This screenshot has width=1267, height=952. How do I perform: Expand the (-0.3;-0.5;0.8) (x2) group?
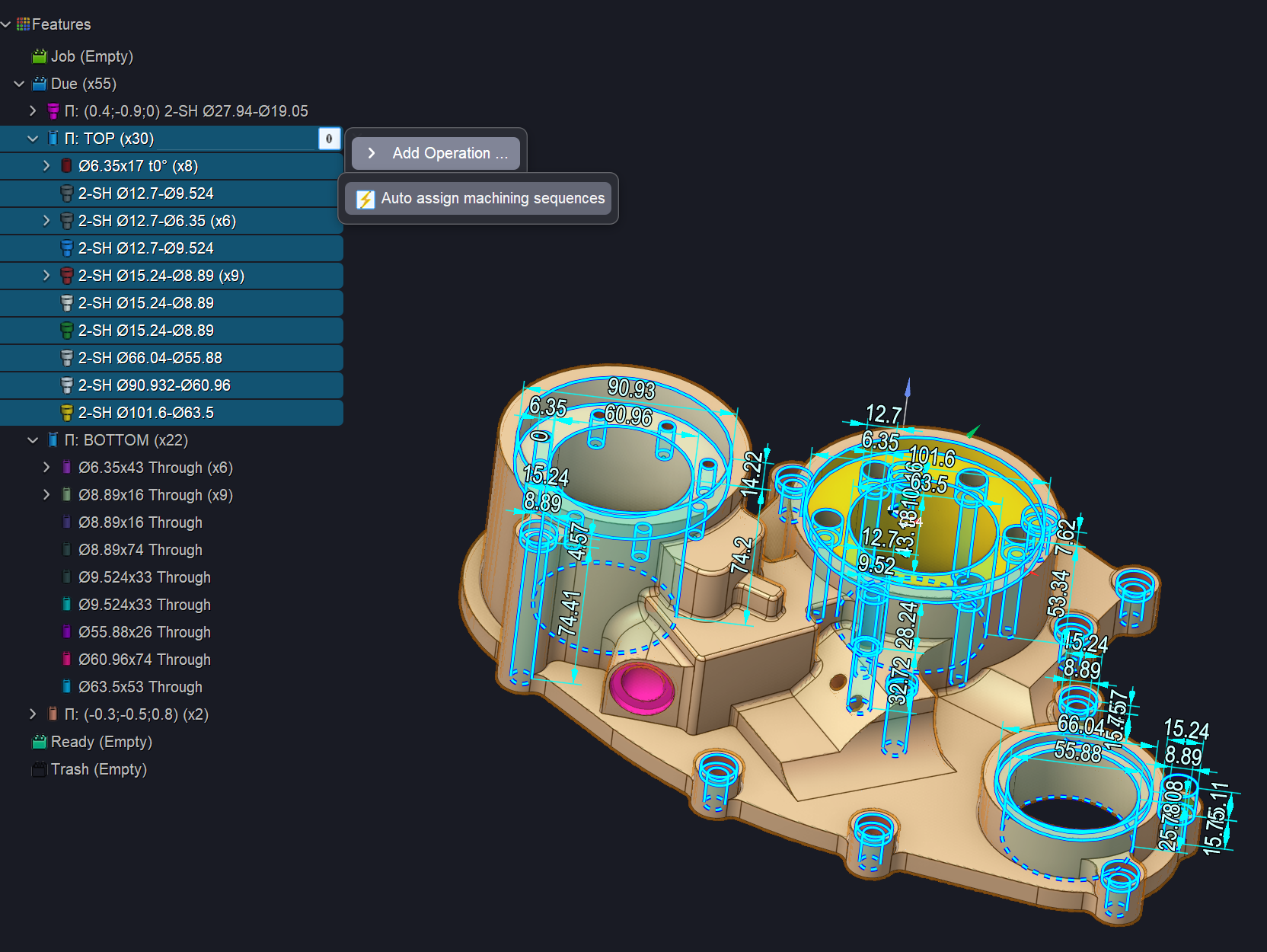click(x=33, y=714)
